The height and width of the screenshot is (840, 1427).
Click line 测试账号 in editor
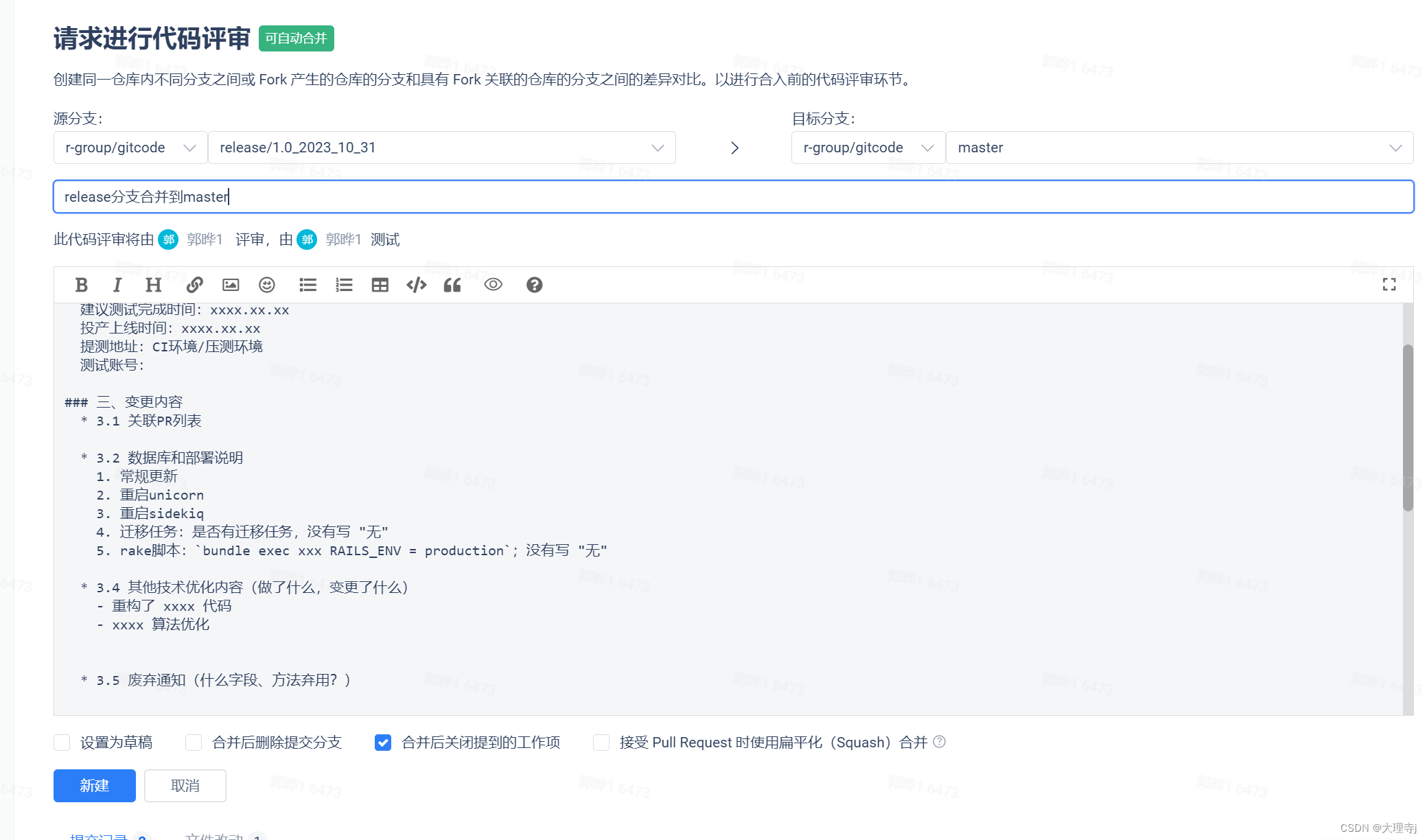point(113,365)
